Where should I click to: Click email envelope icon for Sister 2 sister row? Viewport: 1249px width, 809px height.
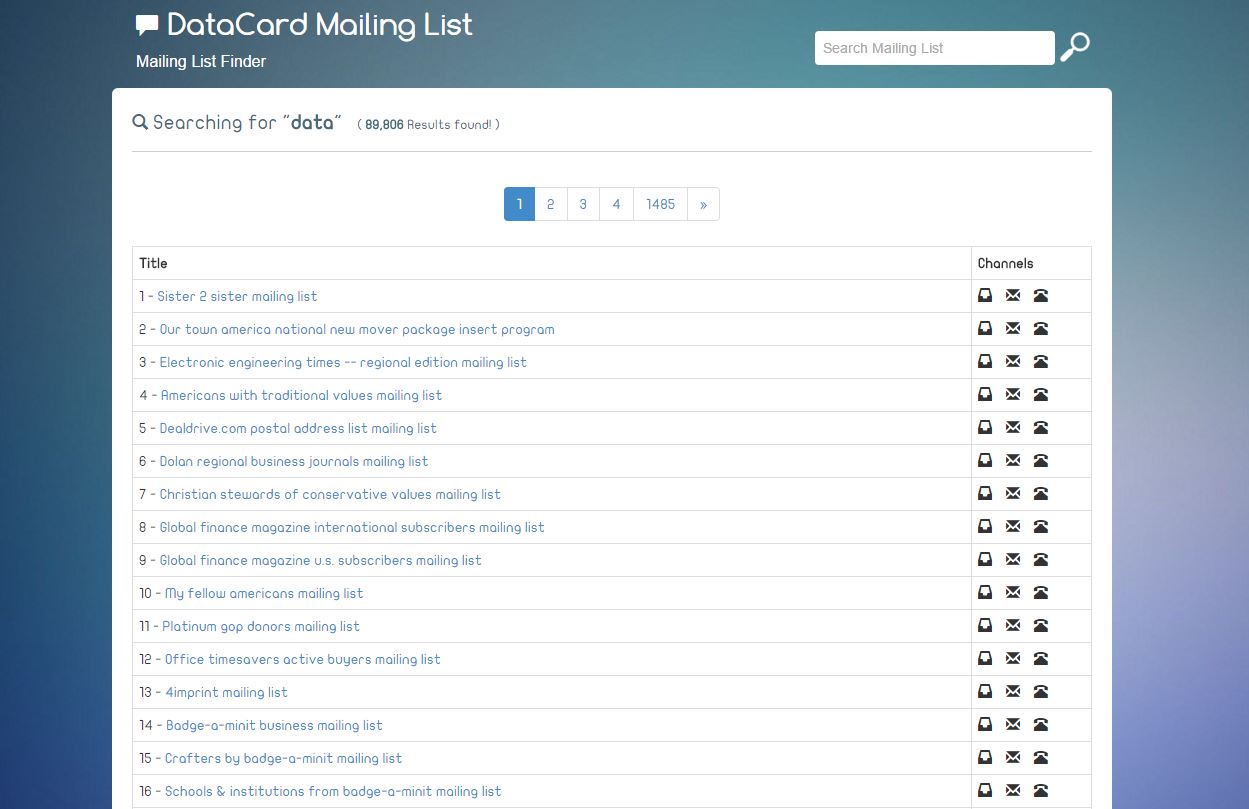click(x=1013, y=295)
